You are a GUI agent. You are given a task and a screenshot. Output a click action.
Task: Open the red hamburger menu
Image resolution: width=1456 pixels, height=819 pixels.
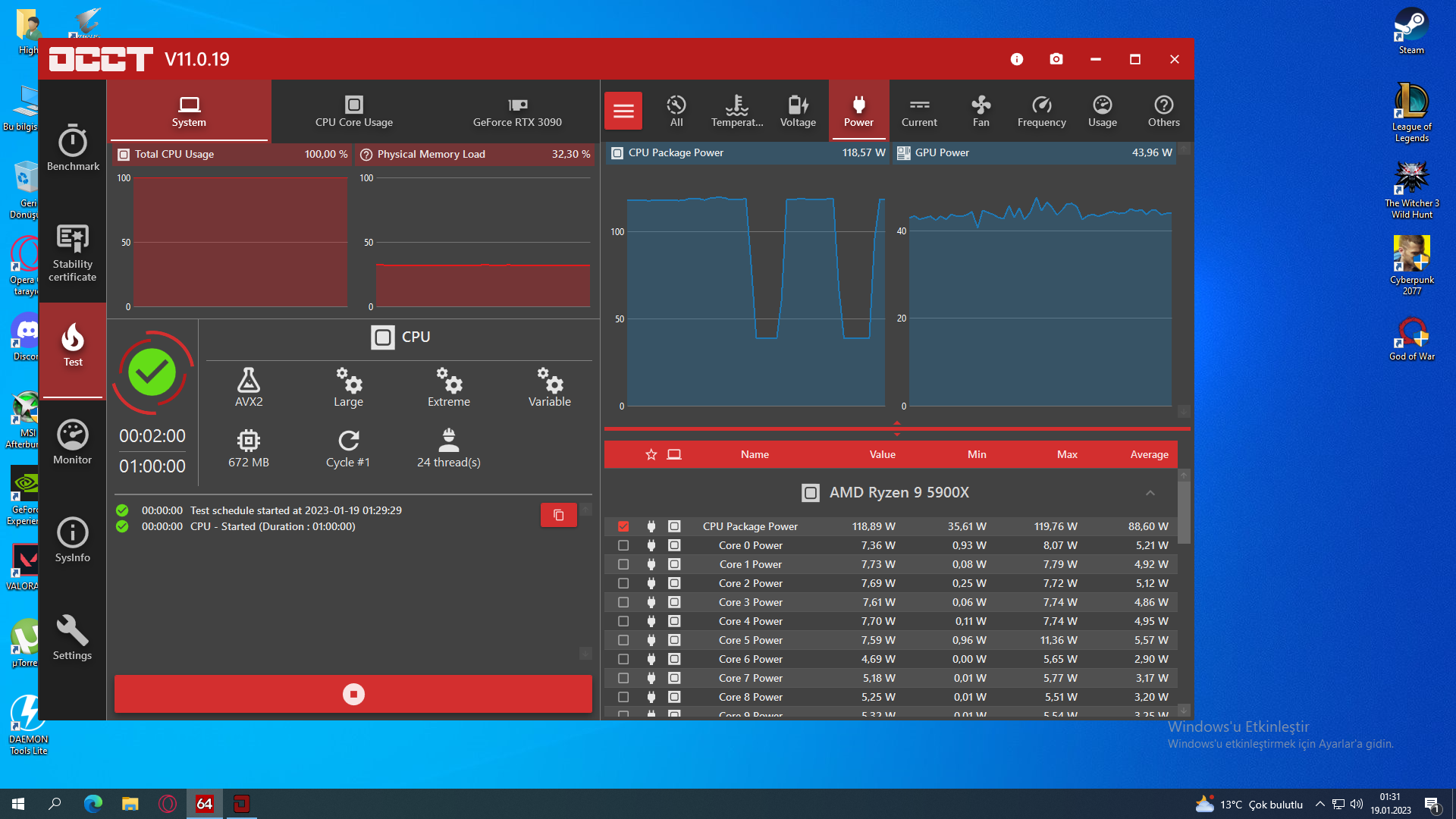623,111
